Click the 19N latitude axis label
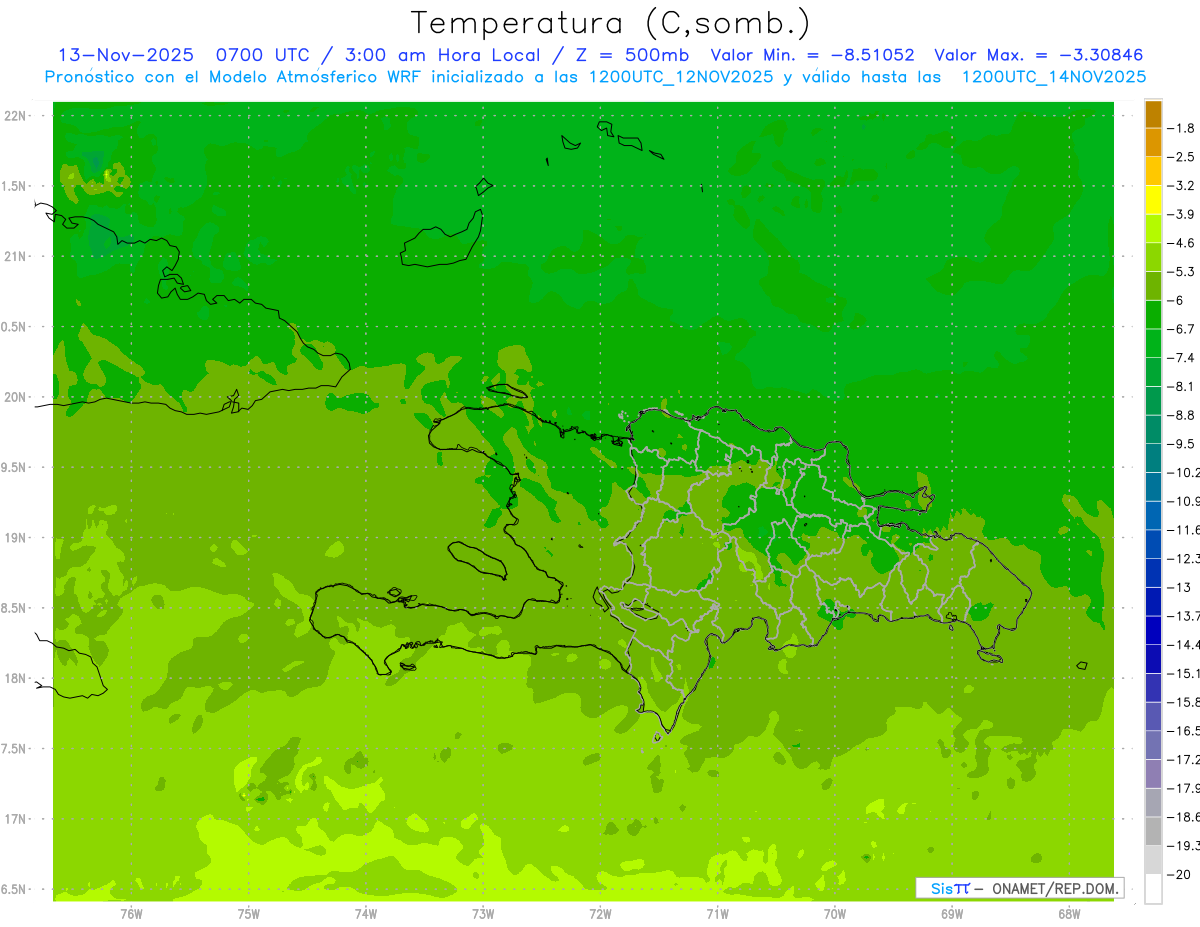The width and height of the screenshot is (1200, 927). (15, 538)
